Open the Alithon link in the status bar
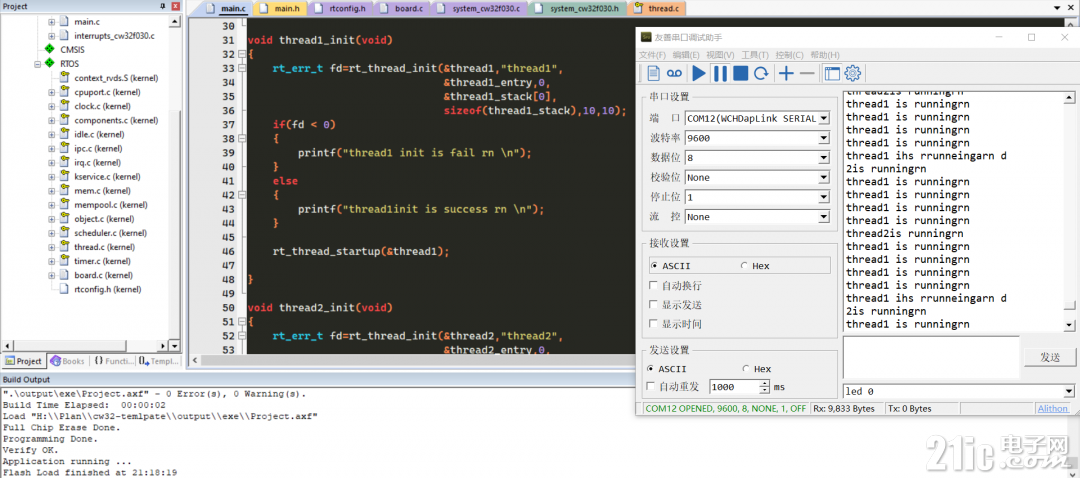1080x478 pixels. pos(1053,408)
